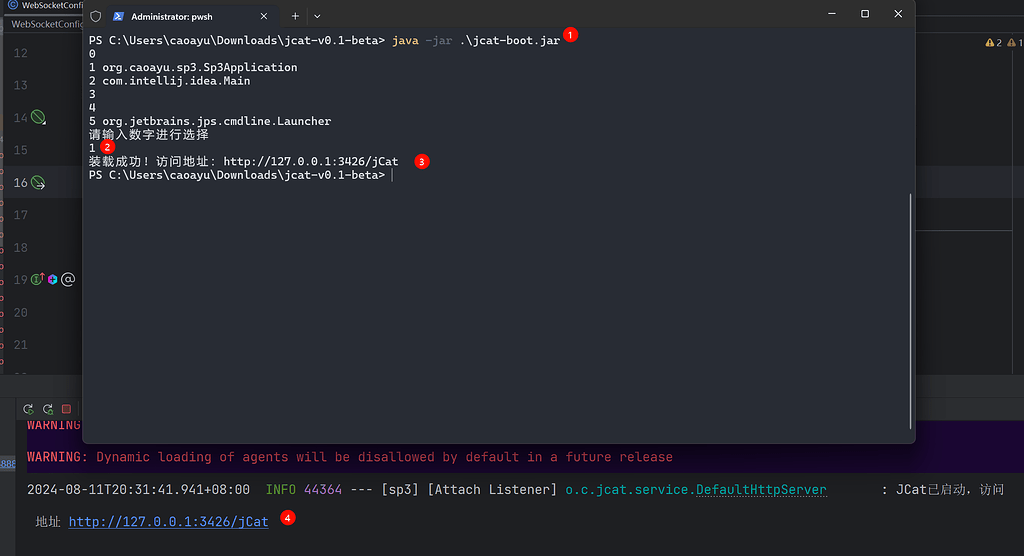The image size is (1024, 556).
Task: Click the terminal prompt cursor on the last line
Action: click(392, 175)
